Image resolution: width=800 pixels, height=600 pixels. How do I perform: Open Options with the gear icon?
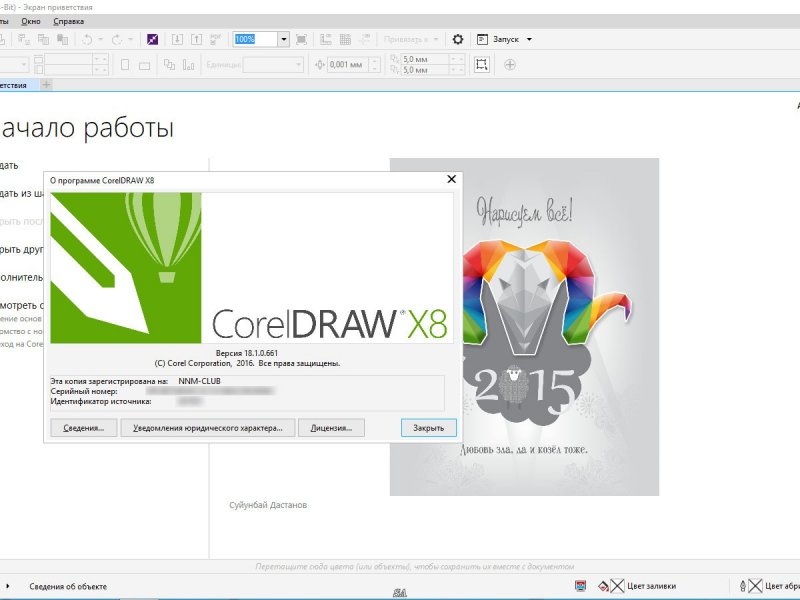pos(458,39)
